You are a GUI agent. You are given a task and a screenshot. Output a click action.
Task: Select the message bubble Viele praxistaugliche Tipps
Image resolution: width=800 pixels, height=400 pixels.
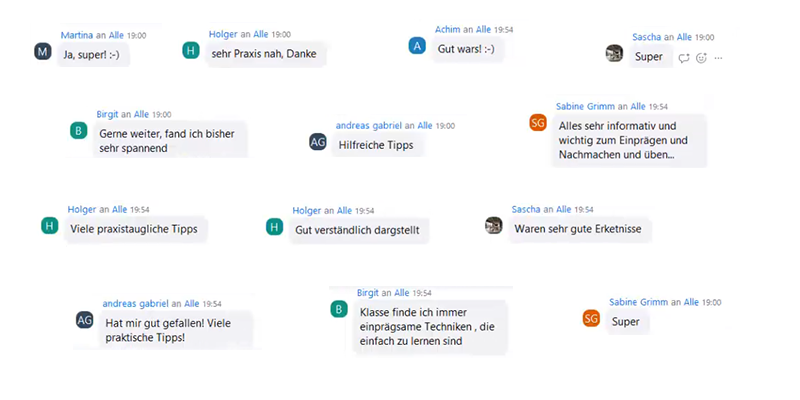tap(136, 229)
